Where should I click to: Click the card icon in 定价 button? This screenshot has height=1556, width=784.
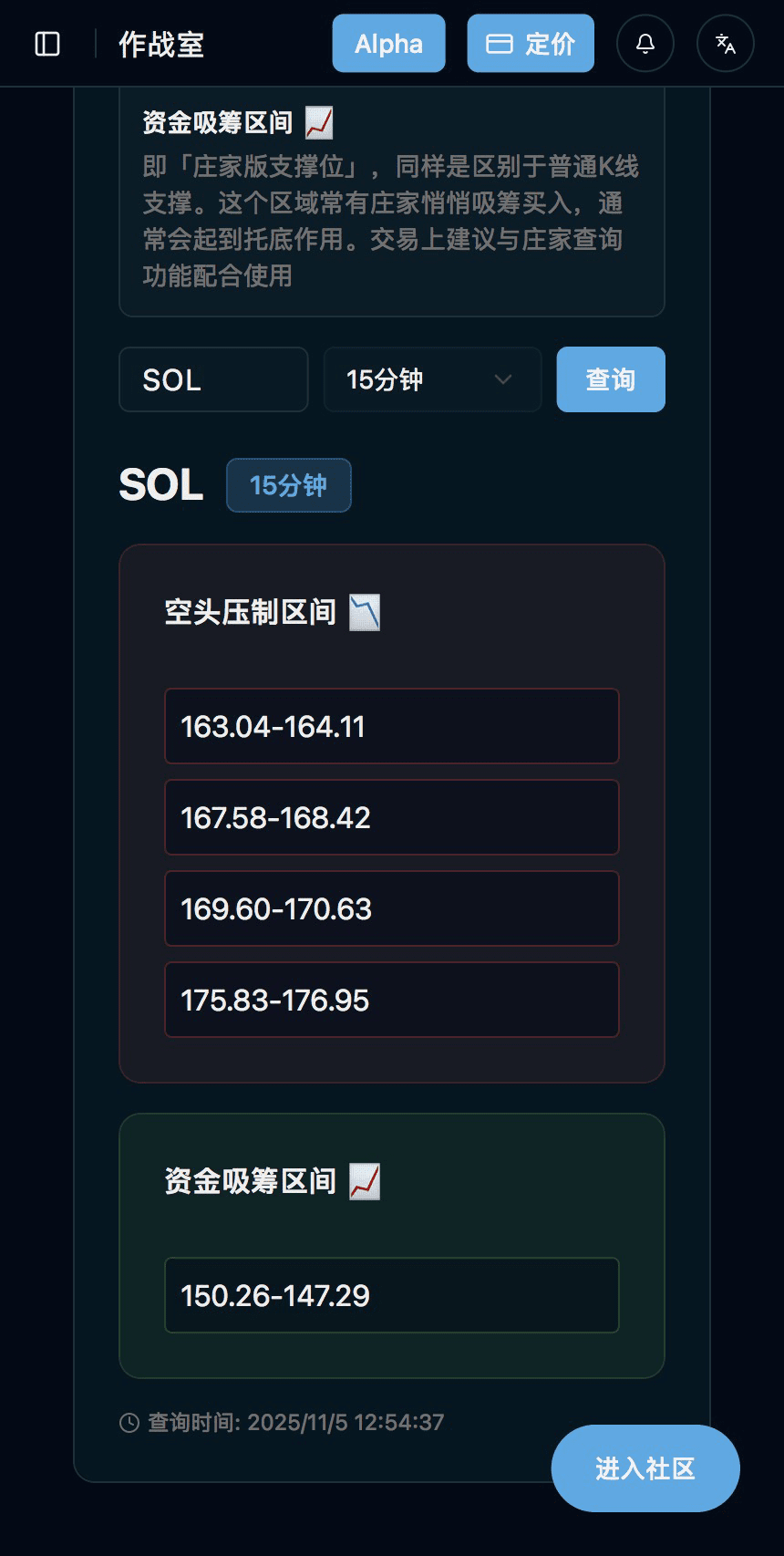(499, 44)
